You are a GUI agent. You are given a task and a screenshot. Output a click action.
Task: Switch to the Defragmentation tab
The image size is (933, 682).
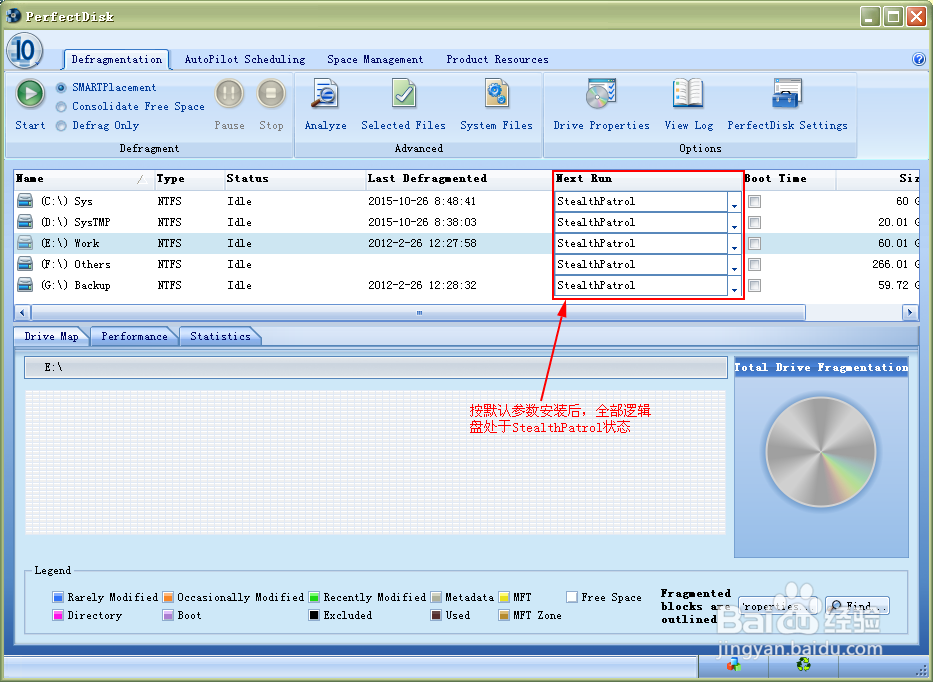coord(117,60)
